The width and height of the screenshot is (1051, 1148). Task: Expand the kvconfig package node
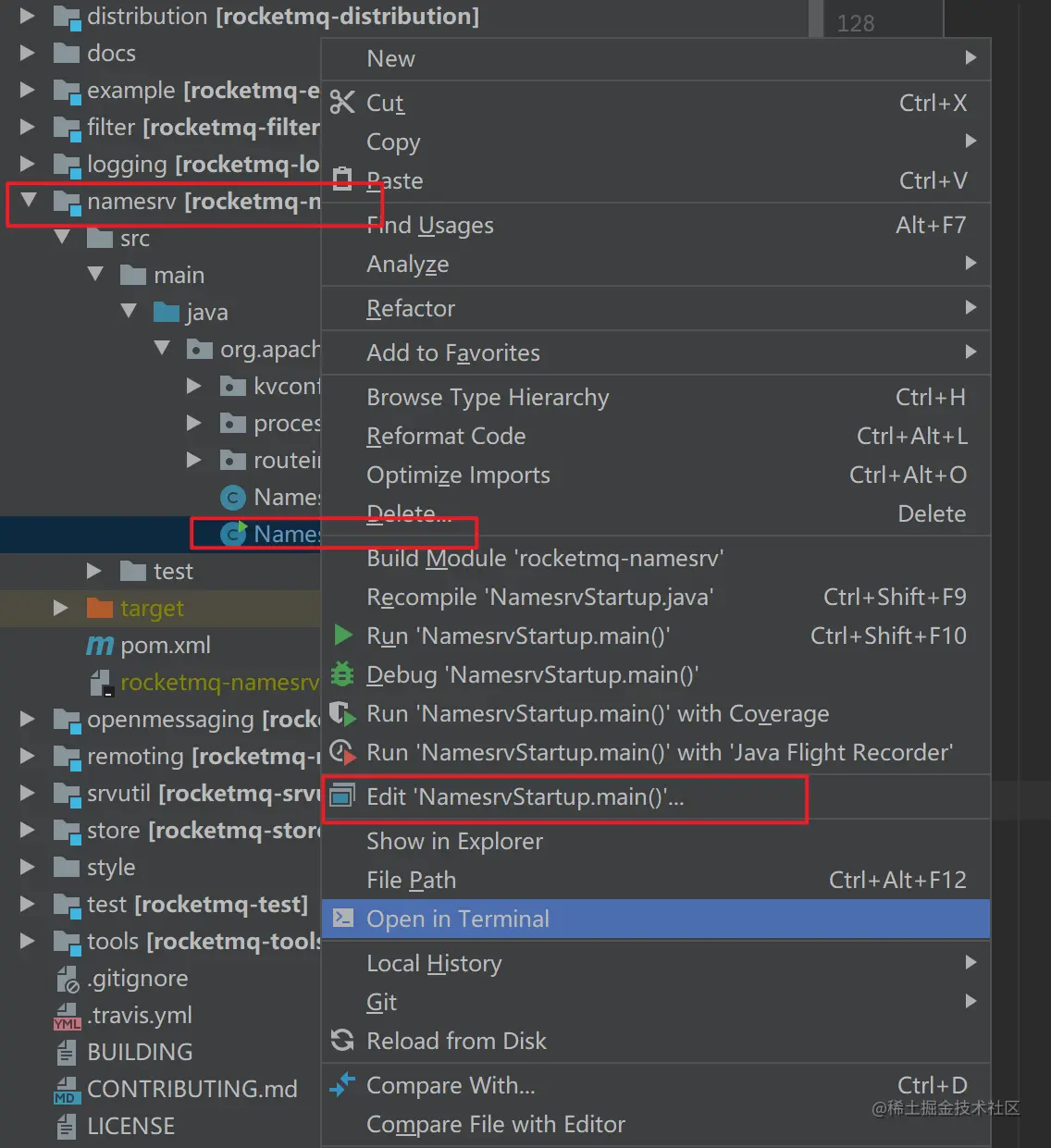tap(193, 386)
